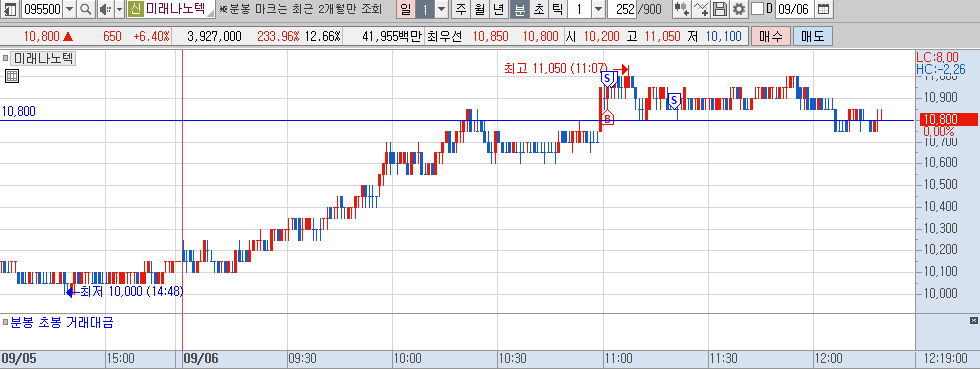Click the +6.40% change rate
The width and height of the screenshot is (980, 369).
coord(151,36)
